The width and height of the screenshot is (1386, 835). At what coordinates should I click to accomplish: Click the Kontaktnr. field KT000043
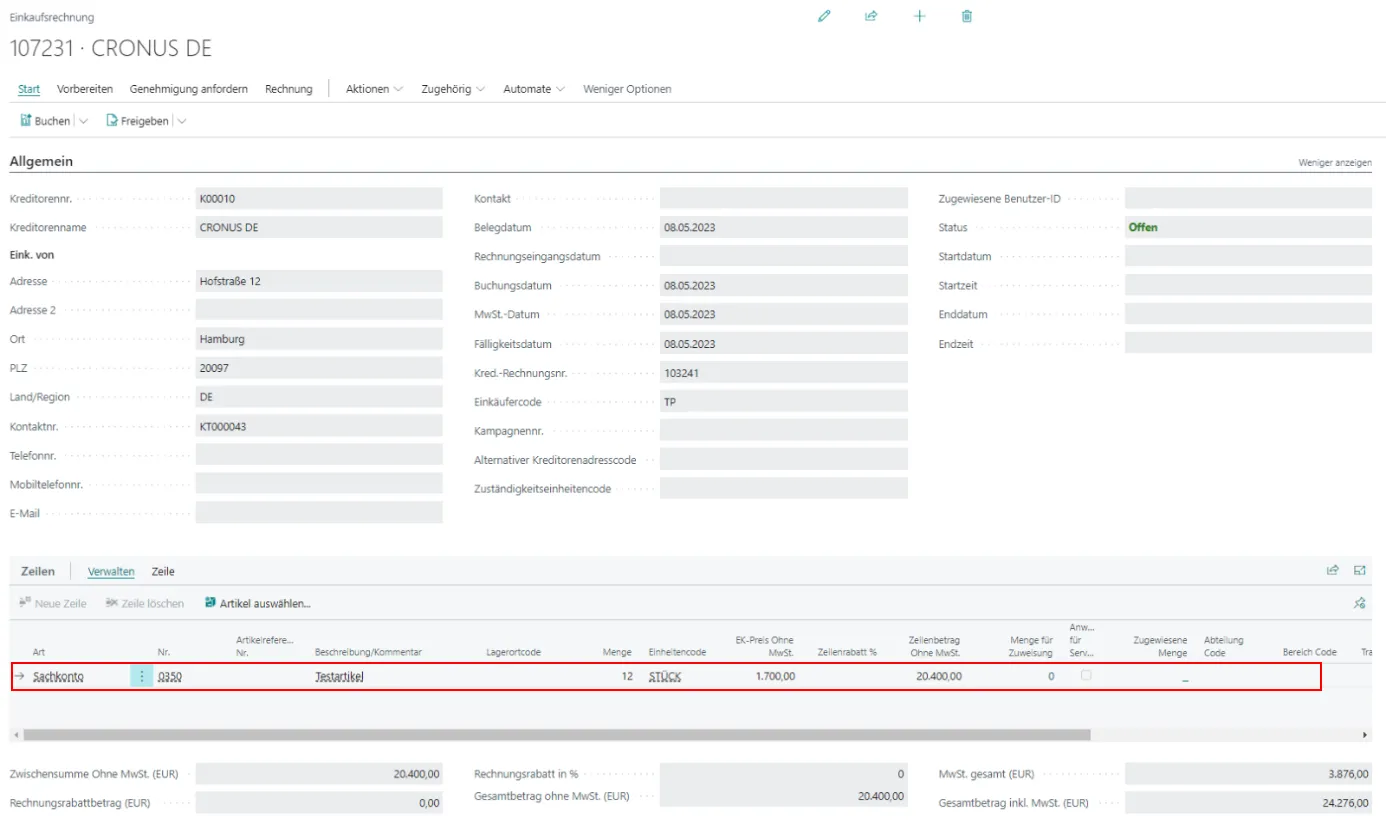tap(319, 426)
